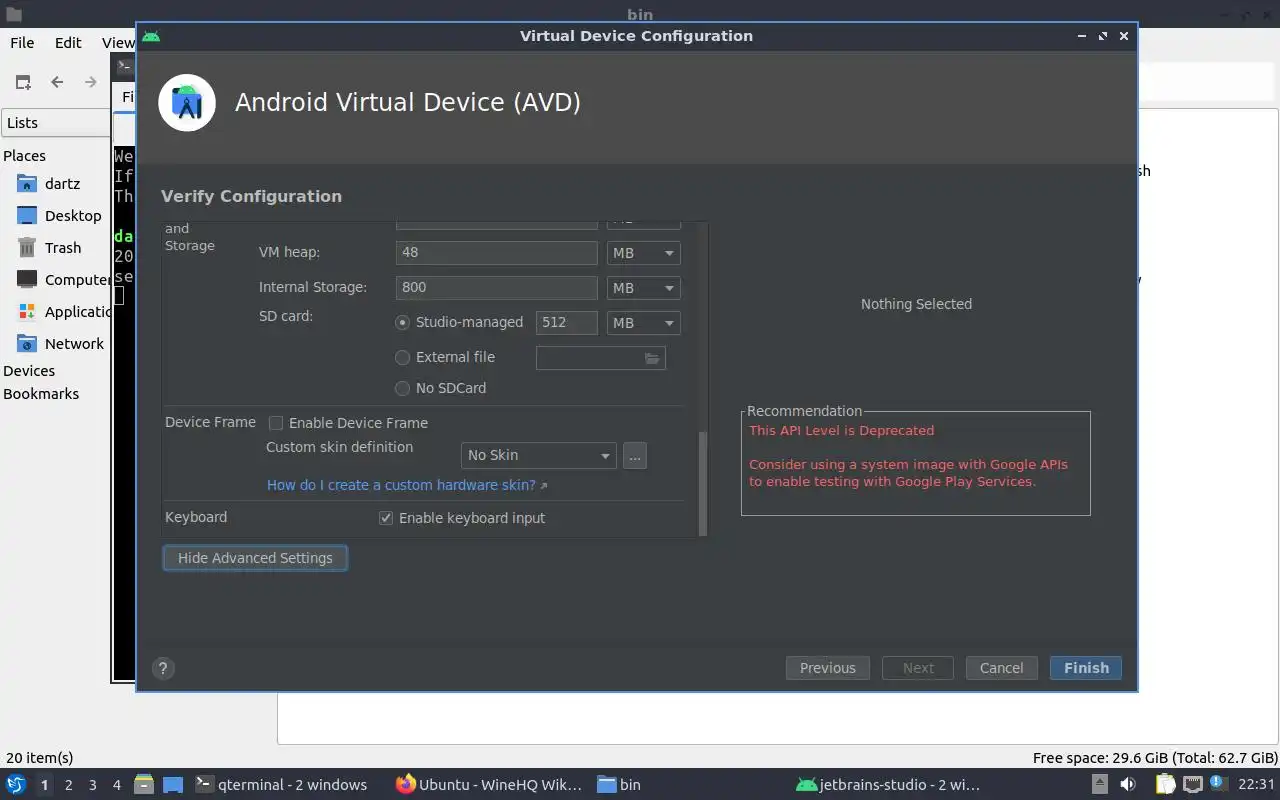Switch to the bin file manager window
This screenshot has width=1280, height=800.
pyautogui.click(x=619, y=785)
